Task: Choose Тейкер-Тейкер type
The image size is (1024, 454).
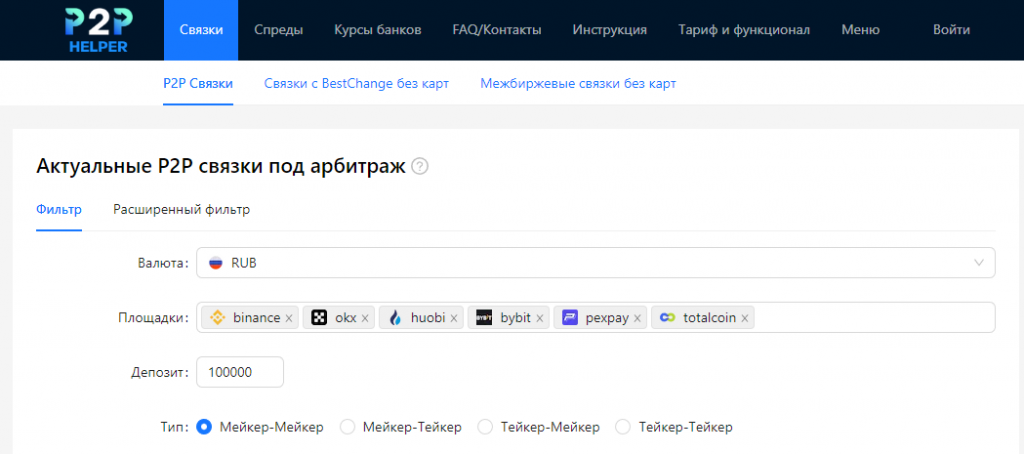Action: 622,427
